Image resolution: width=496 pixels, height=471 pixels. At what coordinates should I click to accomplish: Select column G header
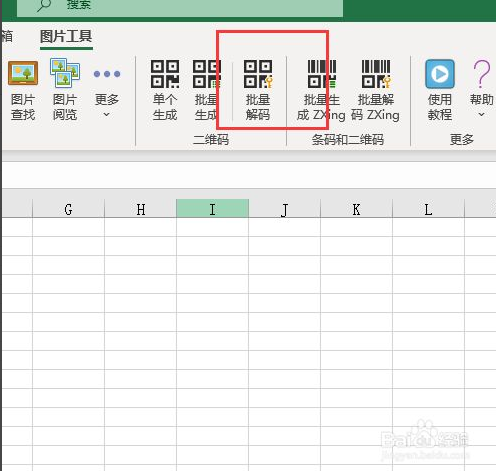[68, 209]
